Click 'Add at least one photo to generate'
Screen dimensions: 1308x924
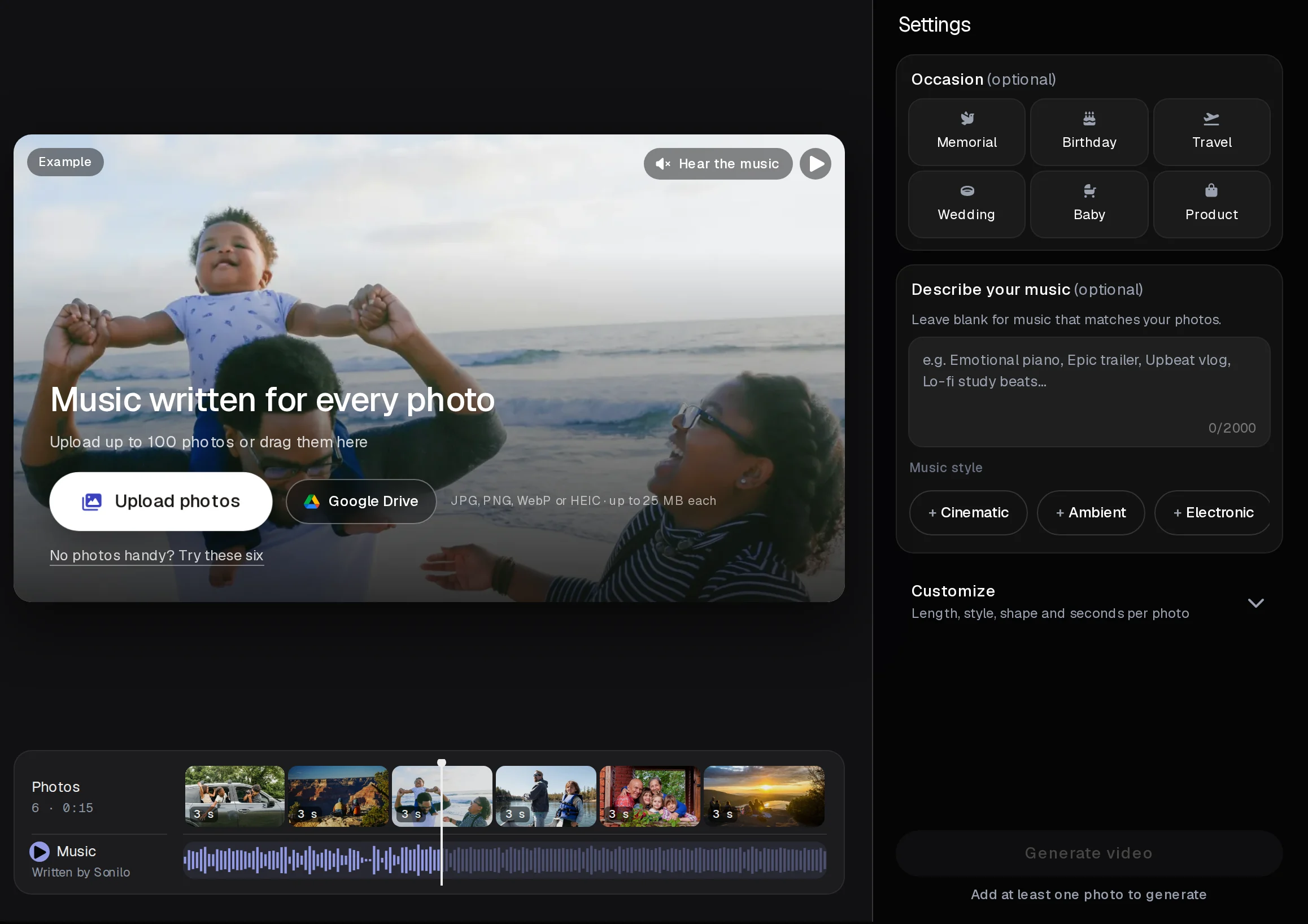pos(1088,895)
